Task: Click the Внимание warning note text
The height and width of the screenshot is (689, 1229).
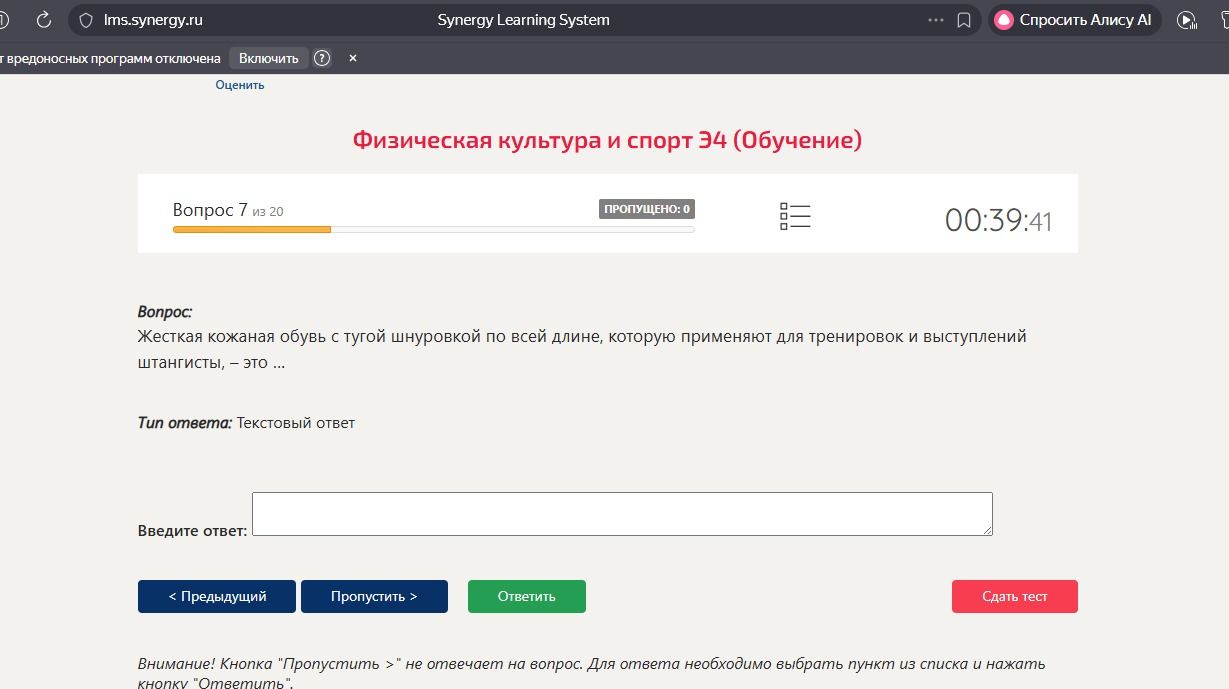Action: pyautogui.click(x=591, y=673)
